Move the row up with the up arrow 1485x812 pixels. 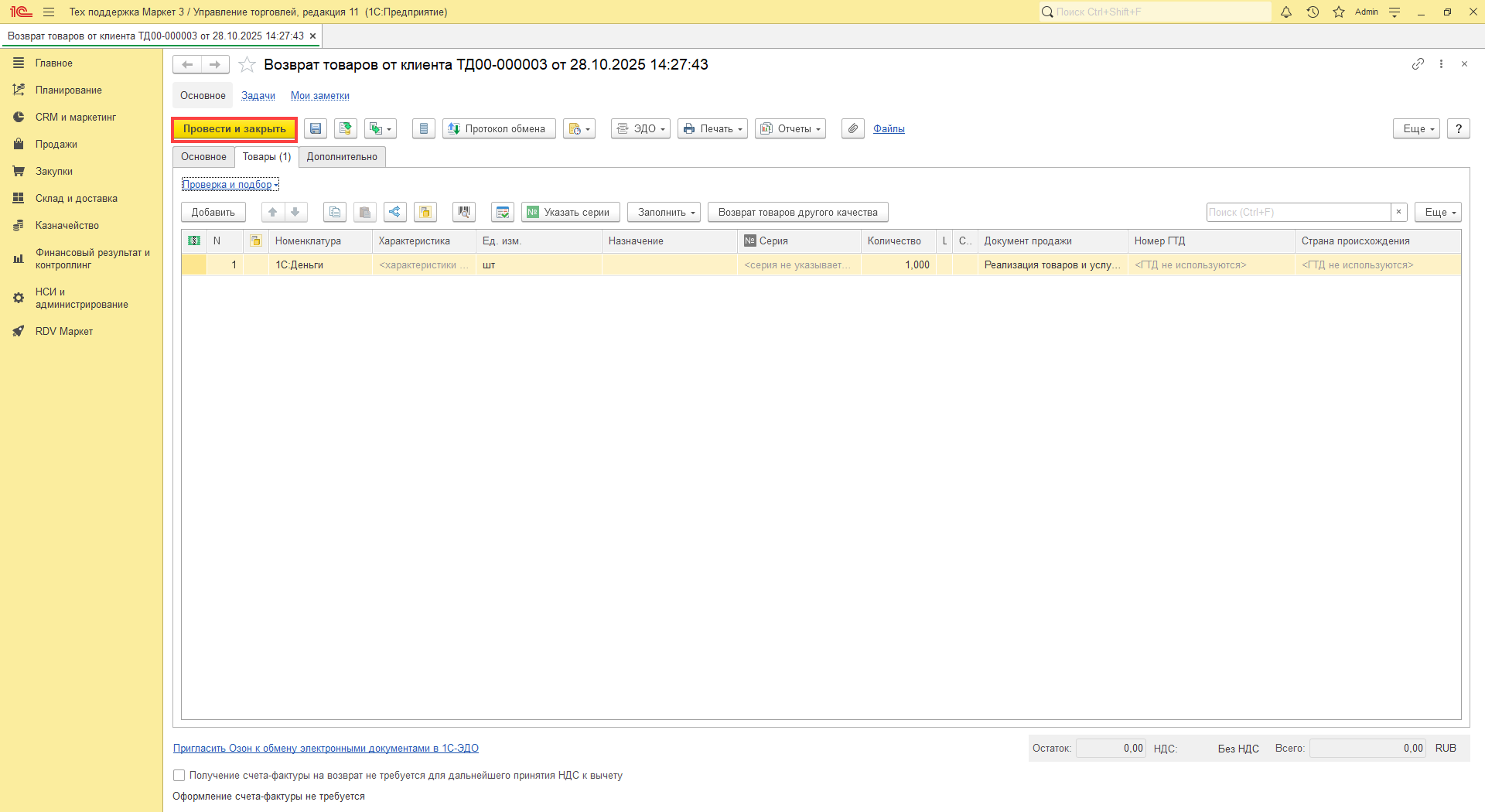click(273, 212)
